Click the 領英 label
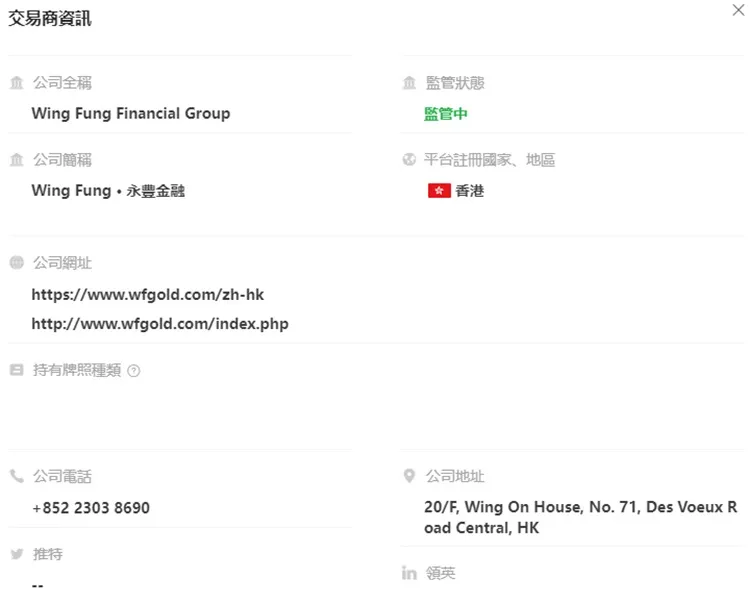Screen dimensions: 749x604 440,572
